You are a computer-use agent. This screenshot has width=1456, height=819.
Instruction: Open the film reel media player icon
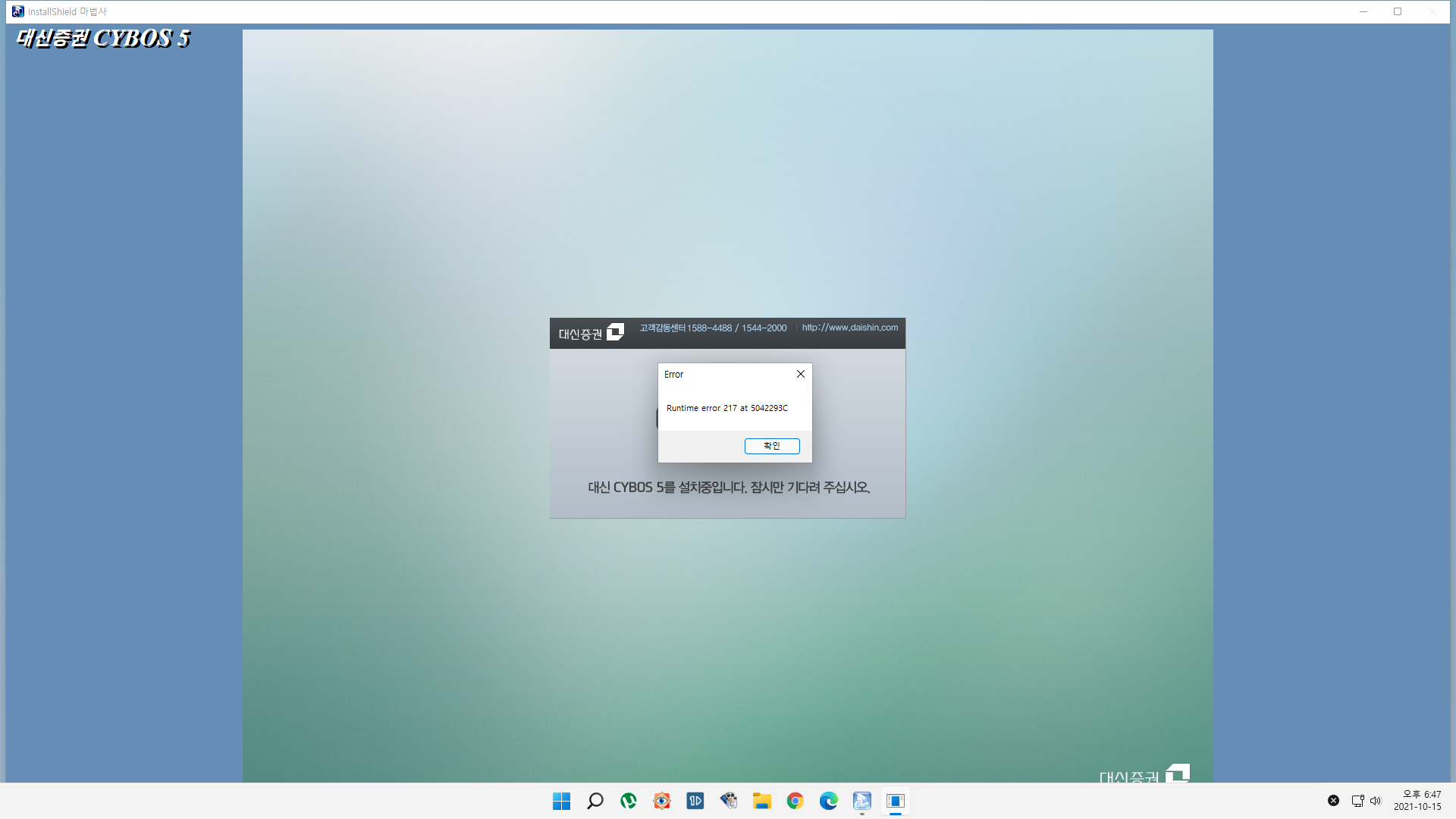pyautogui.click(x=729, y=801)
